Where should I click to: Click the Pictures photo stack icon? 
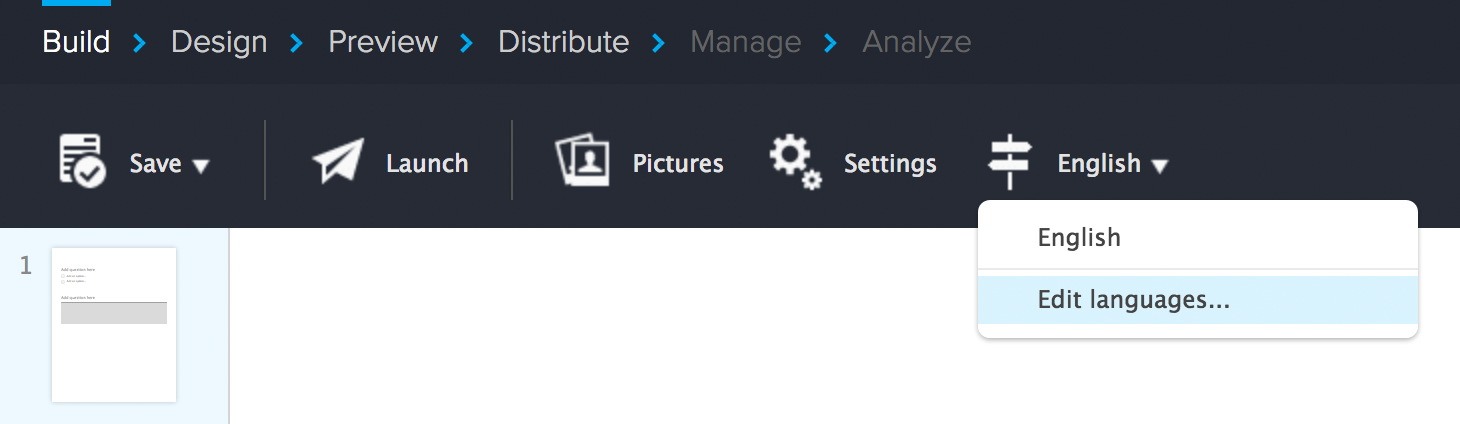[583, 161]
